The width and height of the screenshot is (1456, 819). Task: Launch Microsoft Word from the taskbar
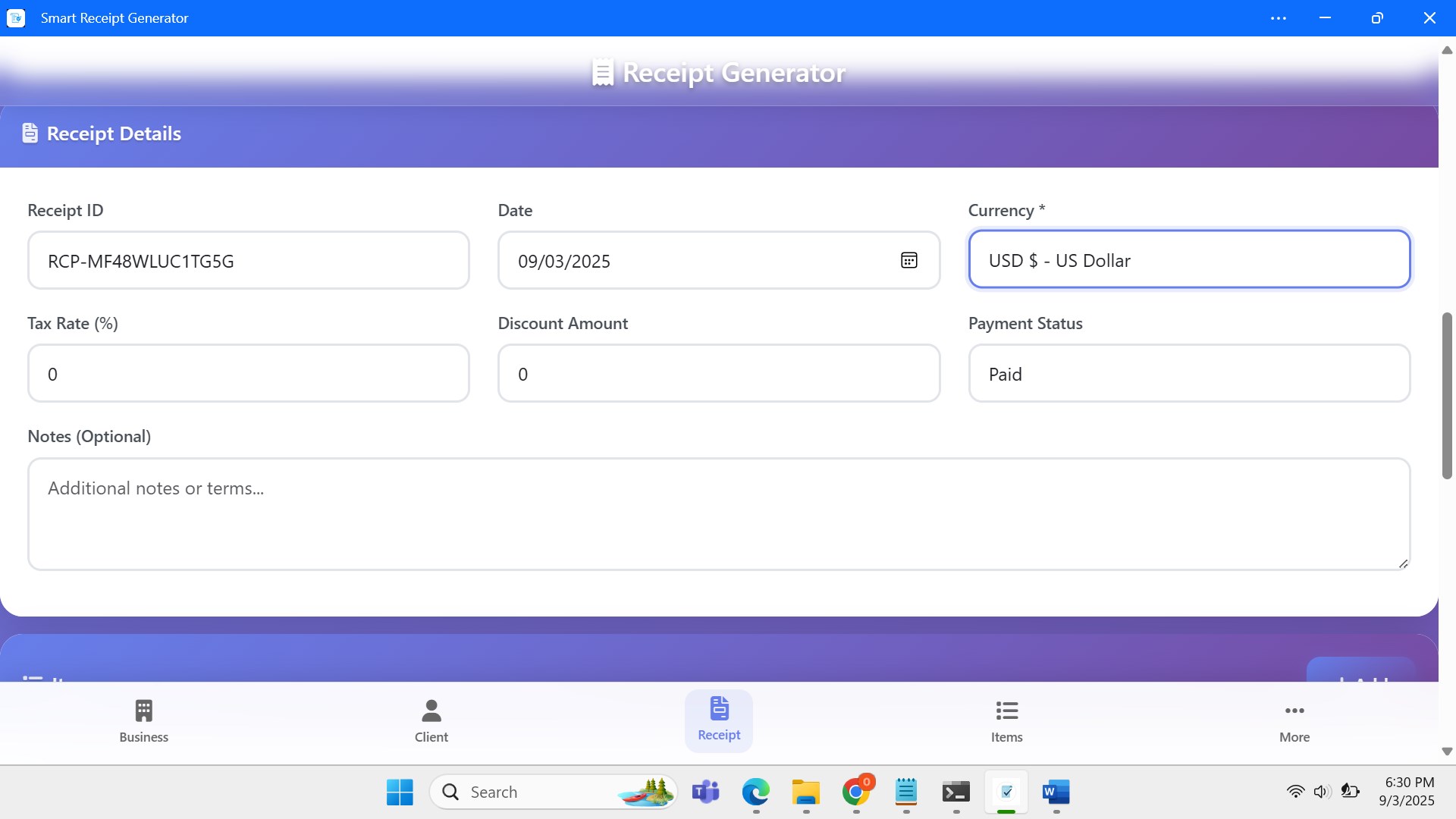(1056, 792)
